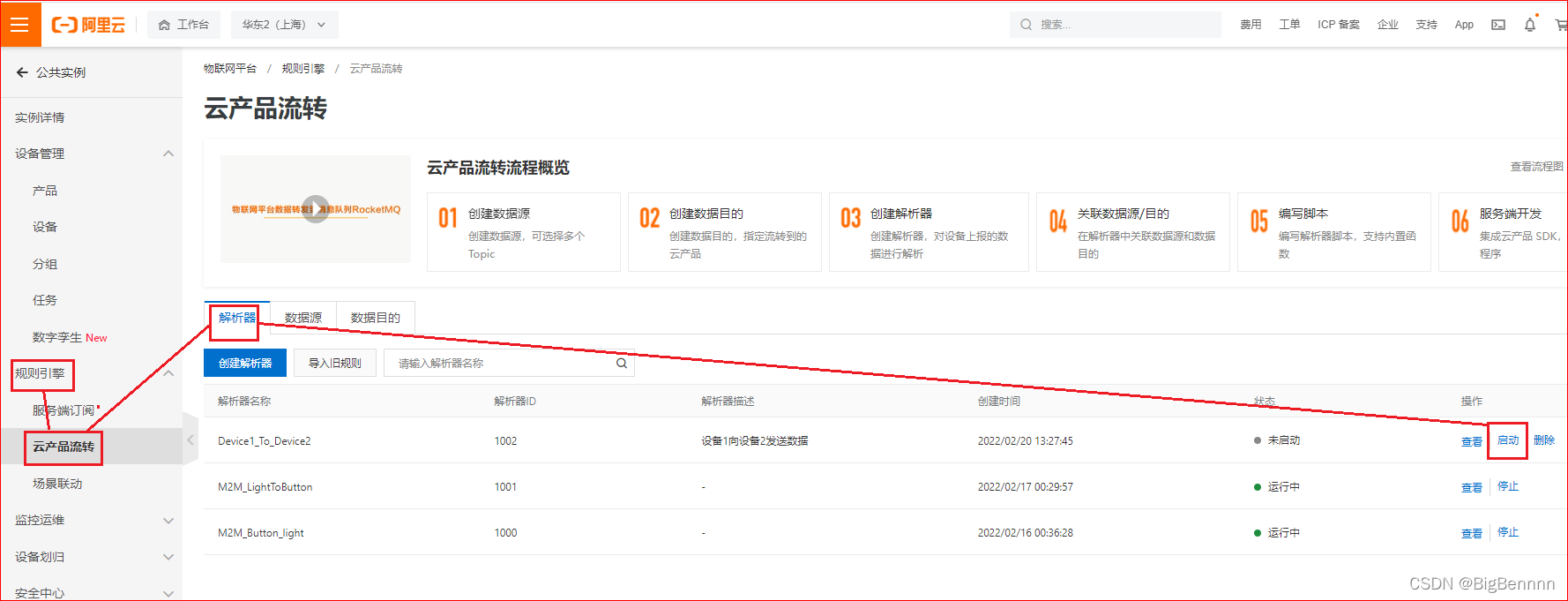
Task: Stop the M2M_Button_light parser
Action: pos(1508,532)
